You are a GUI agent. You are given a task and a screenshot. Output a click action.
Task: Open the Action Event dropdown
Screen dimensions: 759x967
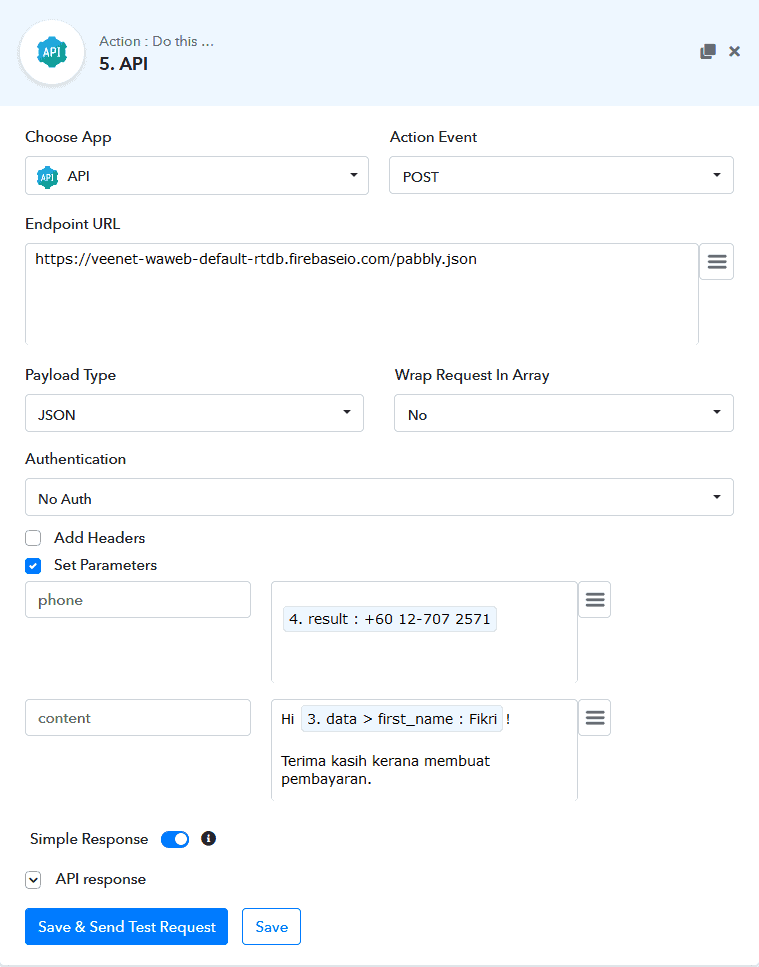[560, 175]
